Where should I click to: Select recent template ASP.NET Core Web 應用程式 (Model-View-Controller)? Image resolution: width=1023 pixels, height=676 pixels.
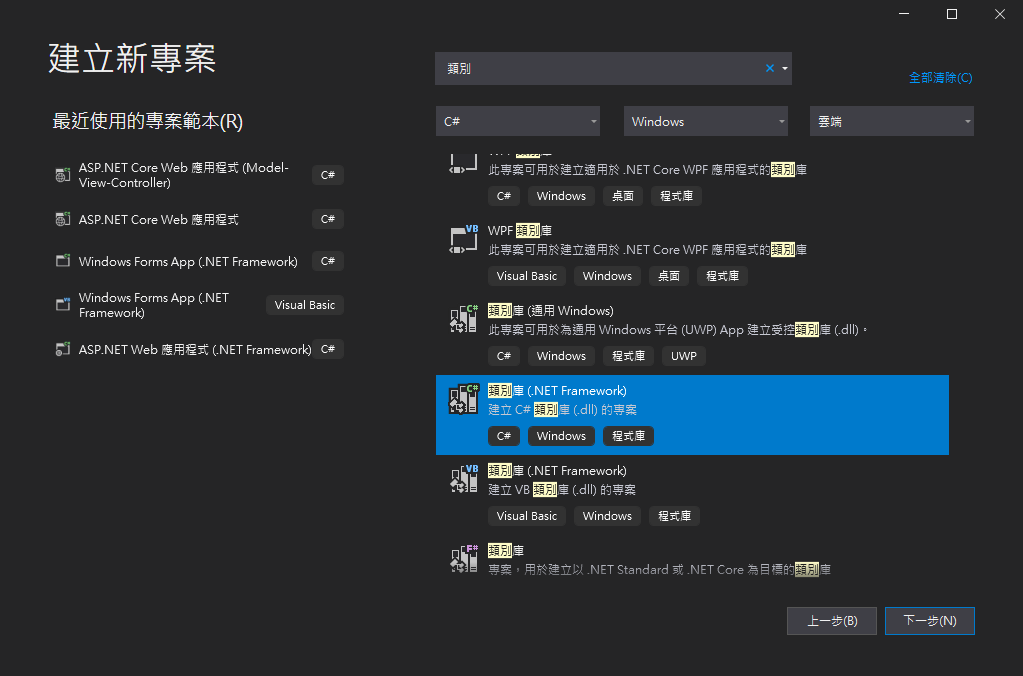coord(200,175)
